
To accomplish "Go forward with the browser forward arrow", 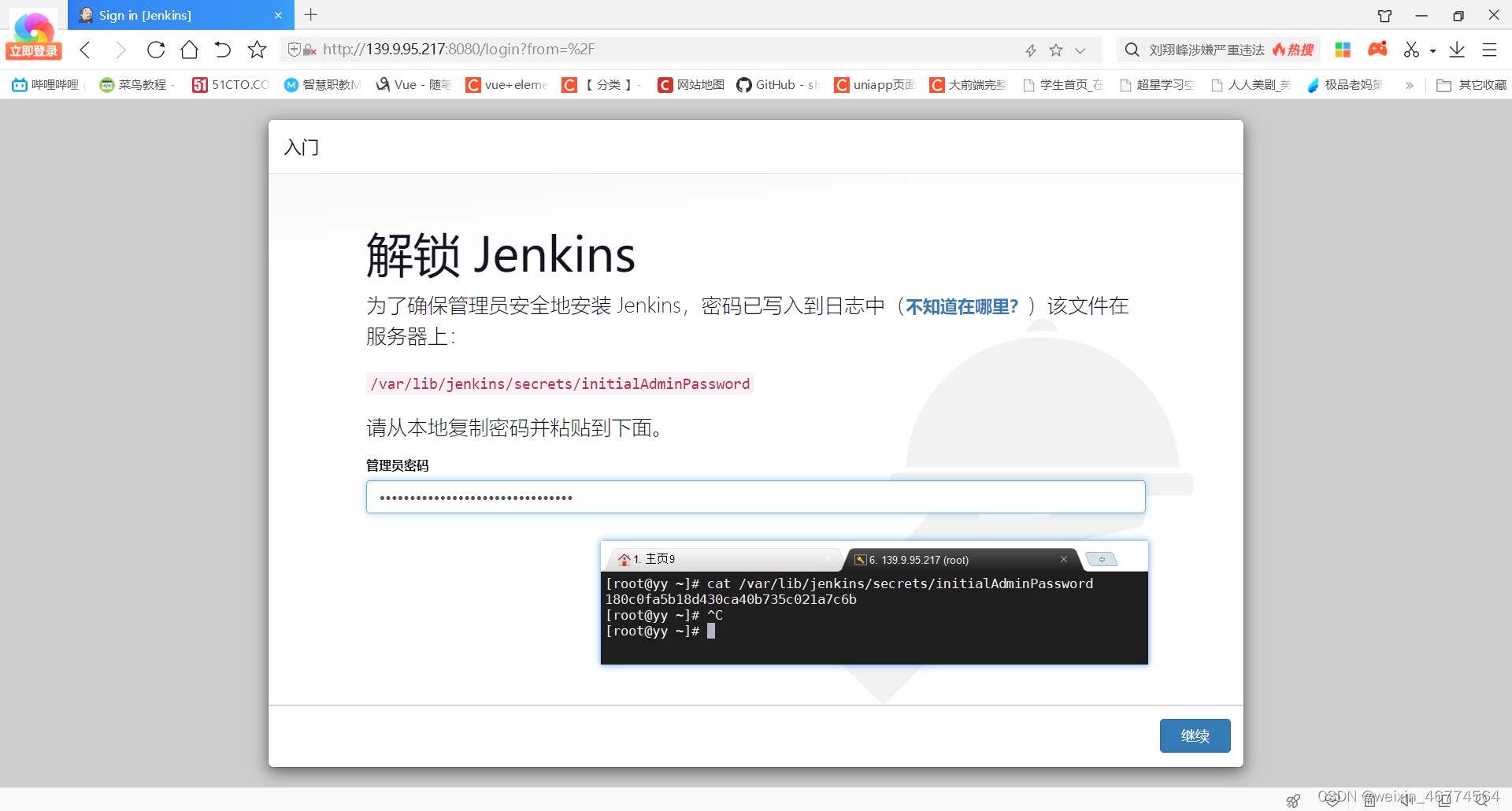I will [120, 50].
